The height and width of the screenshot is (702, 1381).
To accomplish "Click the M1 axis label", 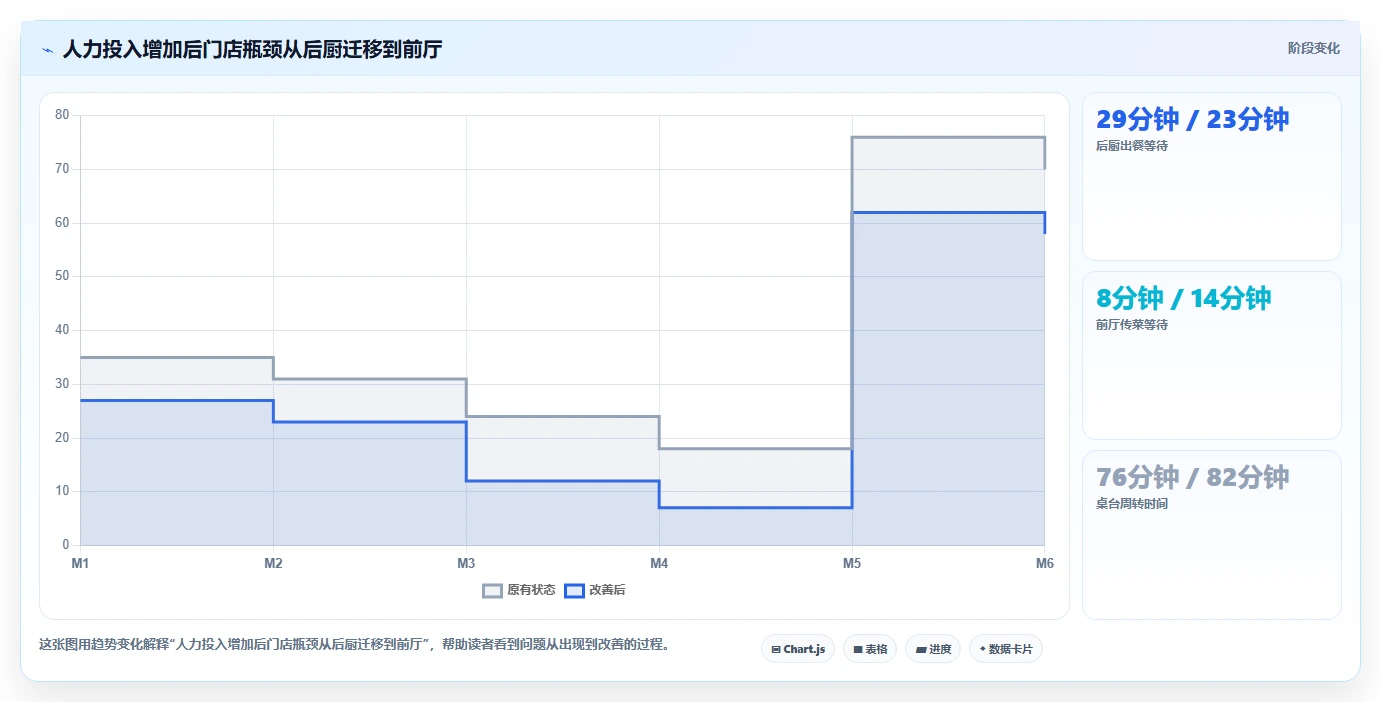I will coord(80,563).
